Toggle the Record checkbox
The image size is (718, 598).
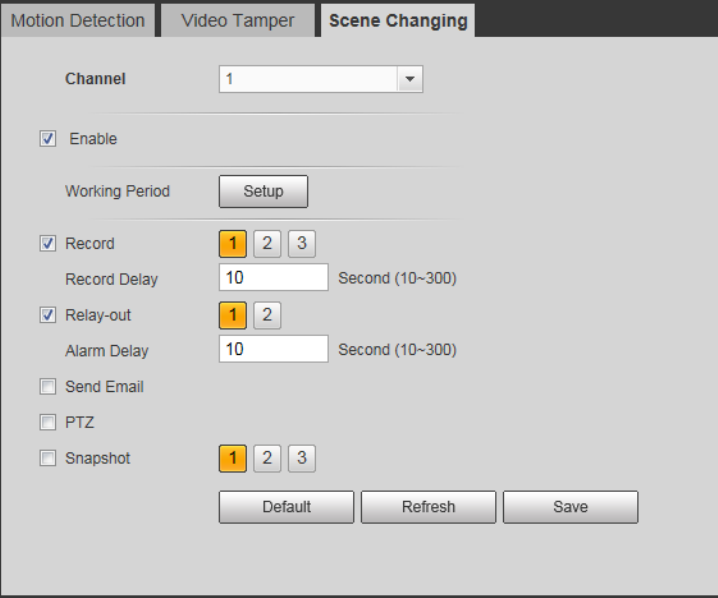click(x=48, y=244)
